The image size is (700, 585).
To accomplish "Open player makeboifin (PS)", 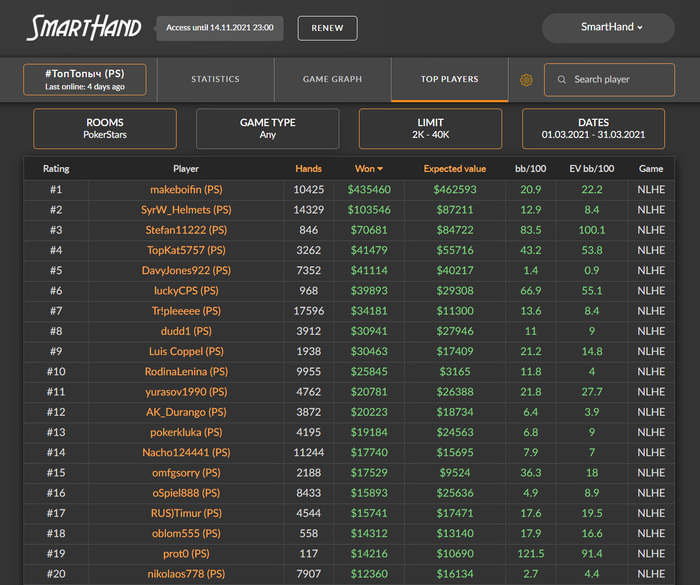I will (x=186, y=190).
